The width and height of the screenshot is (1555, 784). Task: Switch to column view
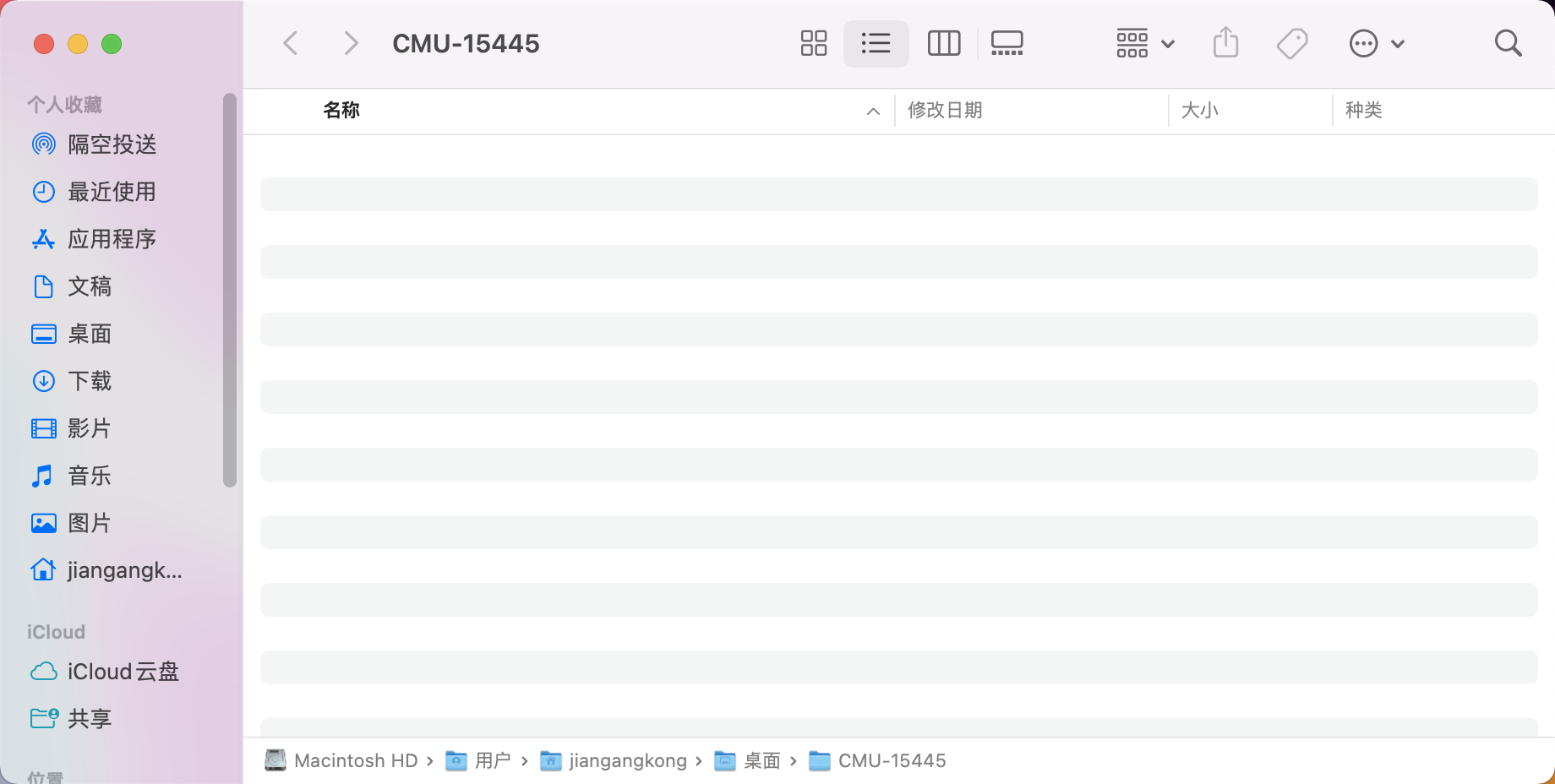pyautogui.click(x=944, y=43)
